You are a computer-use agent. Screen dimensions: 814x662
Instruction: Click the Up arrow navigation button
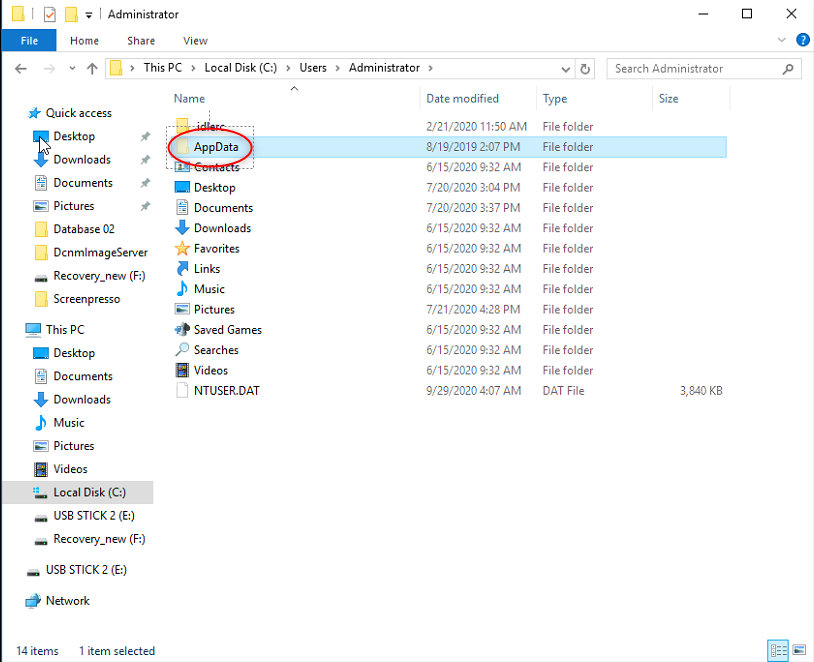point(93,69)
